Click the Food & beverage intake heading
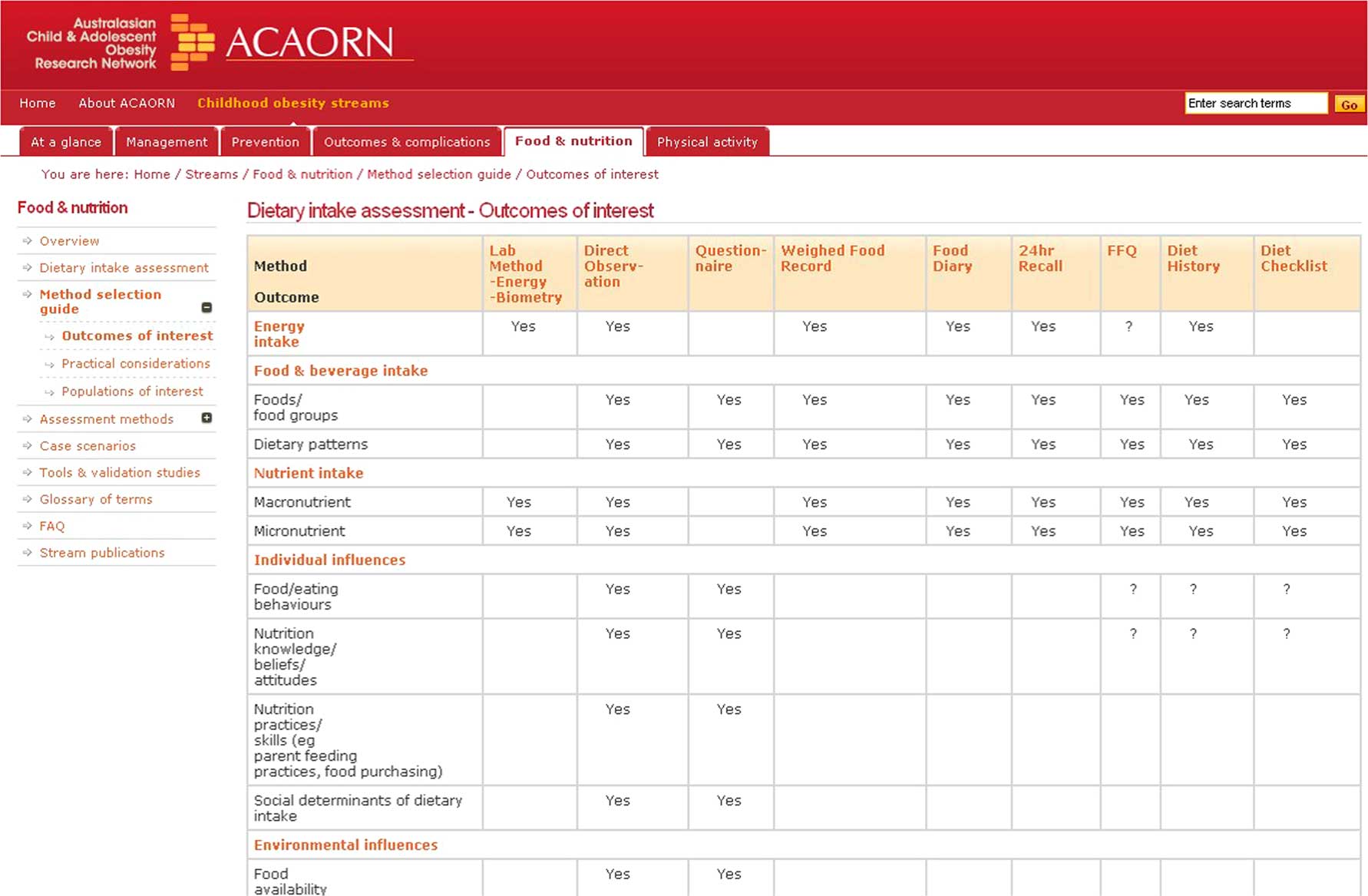 (341, 370)
